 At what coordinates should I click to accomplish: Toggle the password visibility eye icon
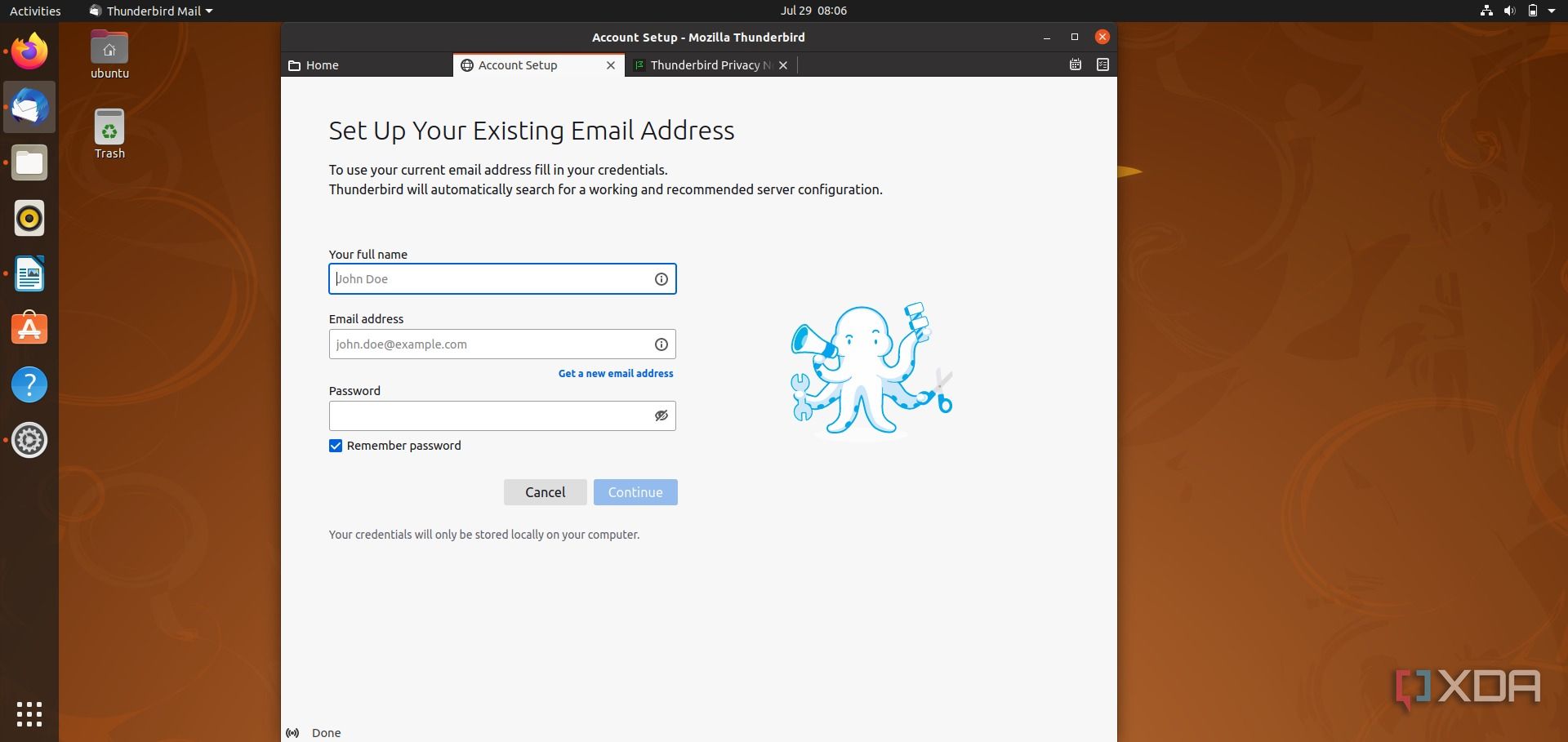(x=661, y=416)
